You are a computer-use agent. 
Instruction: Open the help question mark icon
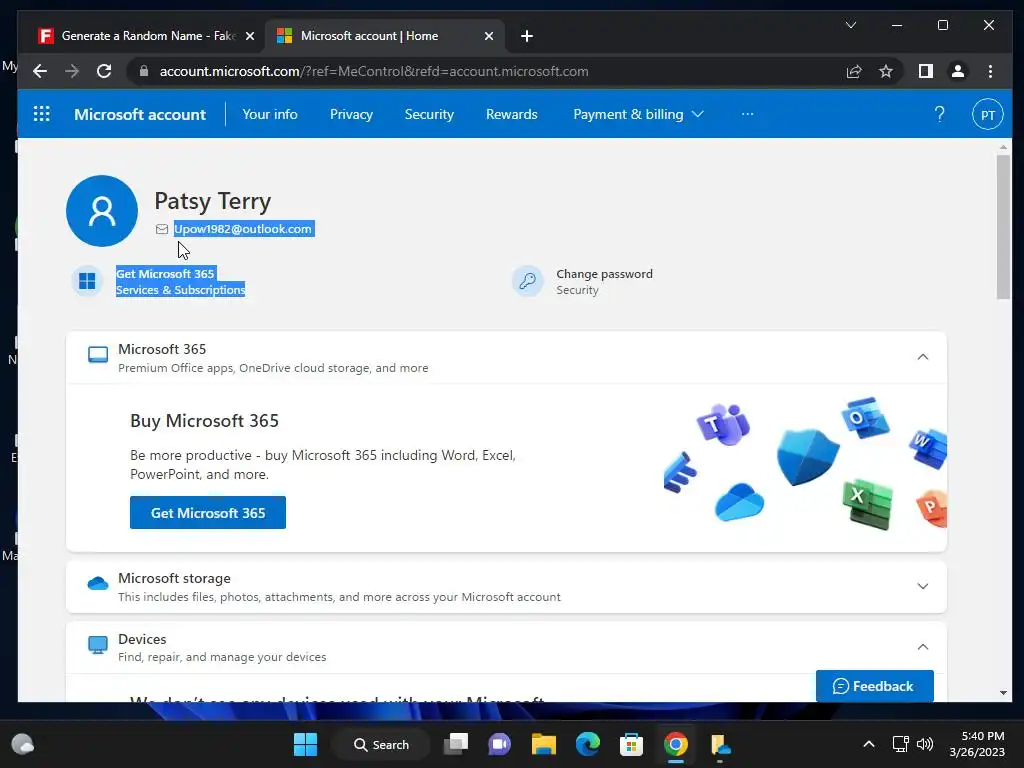pyautogui.click(x=939, y=114)
